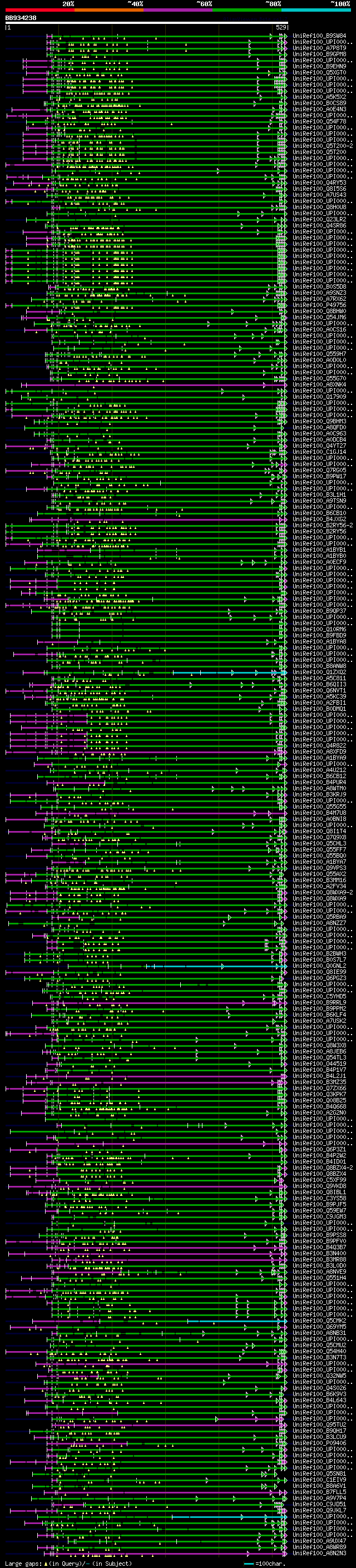Viewport: 356px width, 1568px height.
Task: Choose the UniRef100_Q8WXA9-2 entry
Action: [x=323, y=892]
